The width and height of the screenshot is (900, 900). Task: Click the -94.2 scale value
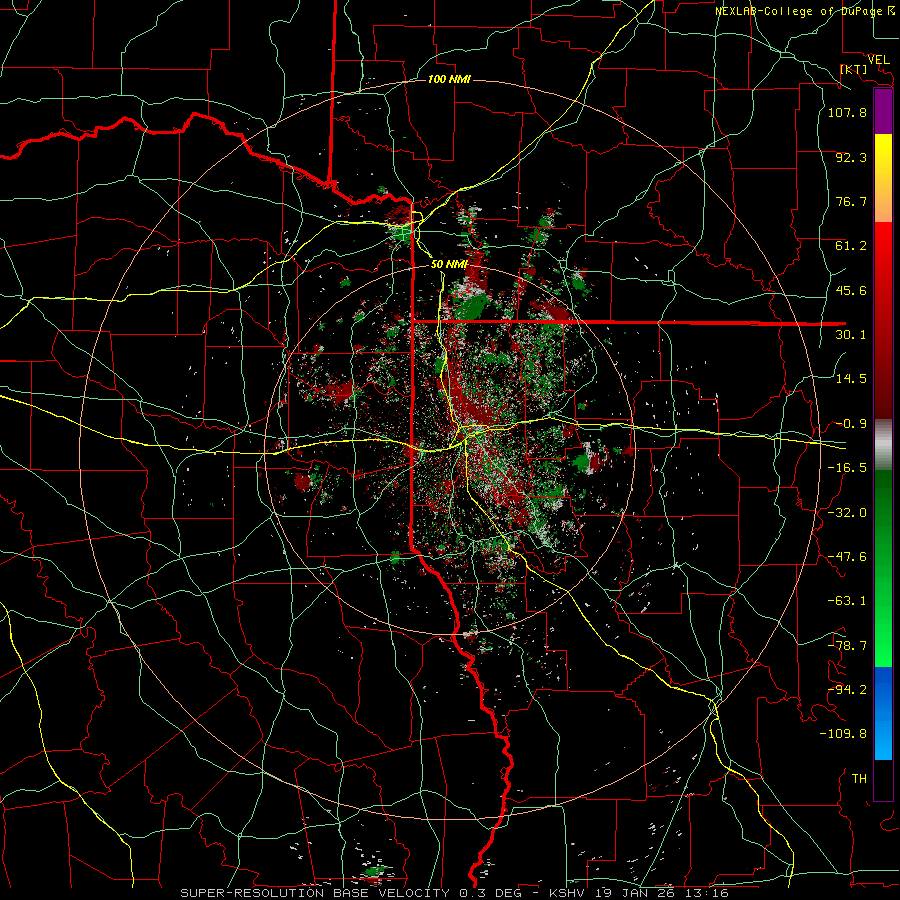pyautogui.click(x=847, y=690)
